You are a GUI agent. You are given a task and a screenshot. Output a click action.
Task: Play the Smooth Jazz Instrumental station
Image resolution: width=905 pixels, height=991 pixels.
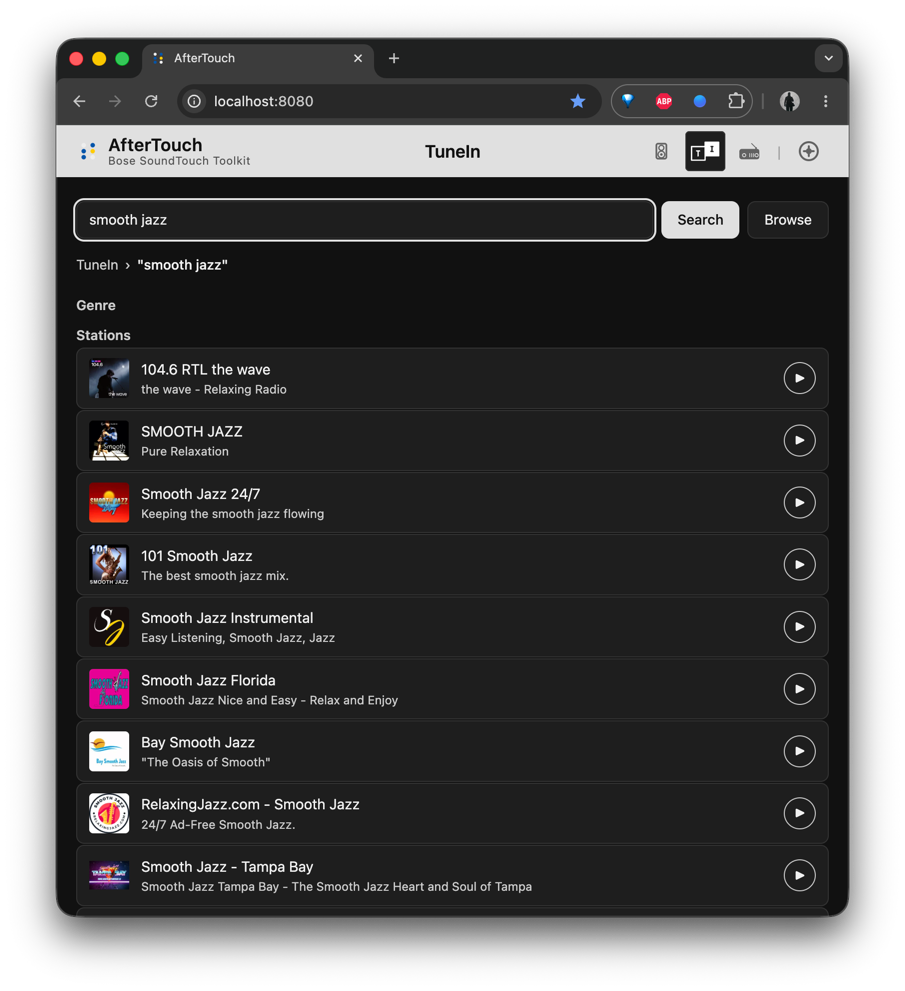(799, 627)
